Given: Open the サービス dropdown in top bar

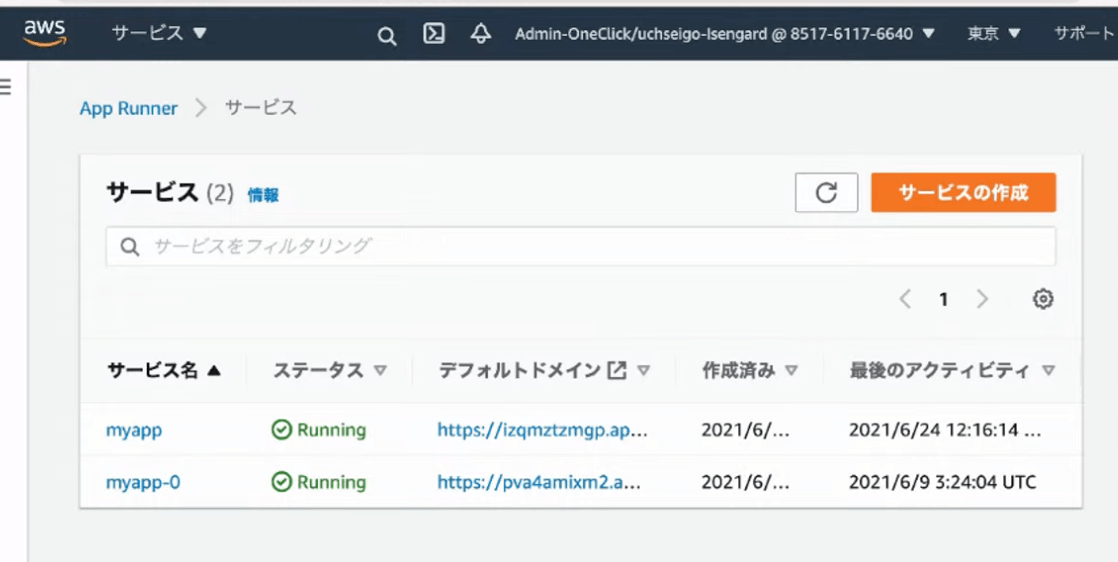Looking at the screenshot, I should pos(159,33).
